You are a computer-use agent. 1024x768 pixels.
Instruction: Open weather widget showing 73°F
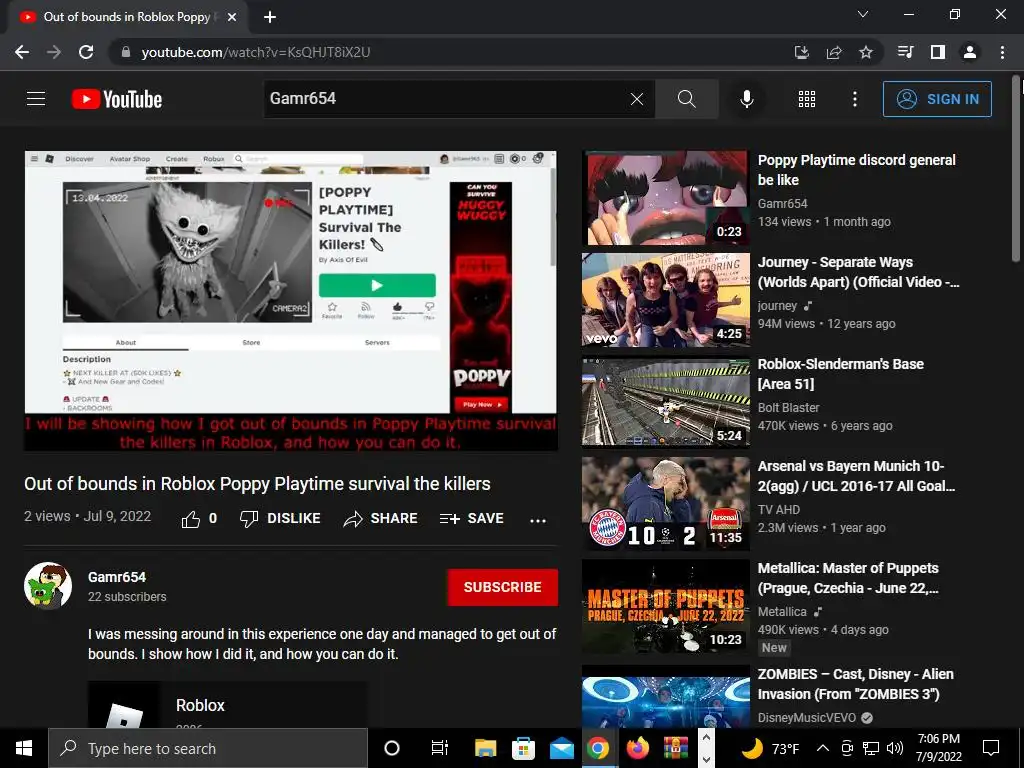tap(770, 748)
